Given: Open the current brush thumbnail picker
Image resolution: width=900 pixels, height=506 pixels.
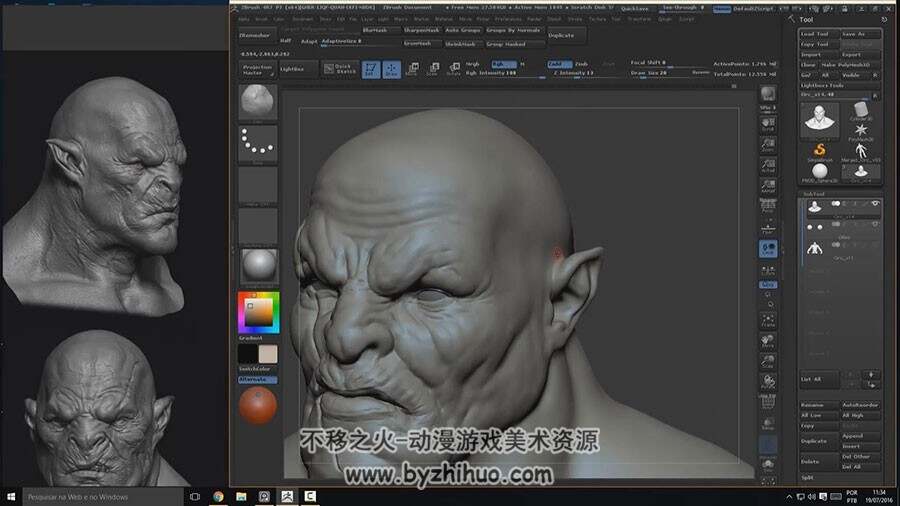Looking at the screenshot, I should [258, 102].
